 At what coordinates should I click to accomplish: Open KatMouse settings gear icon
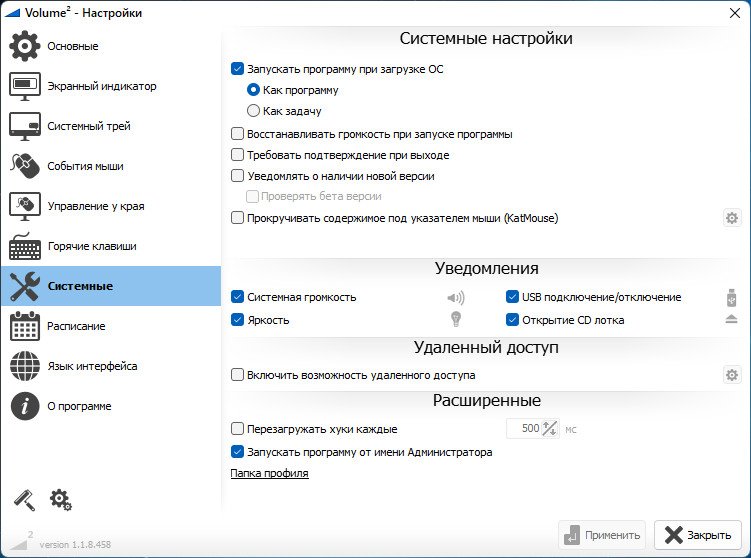(731, 218)
